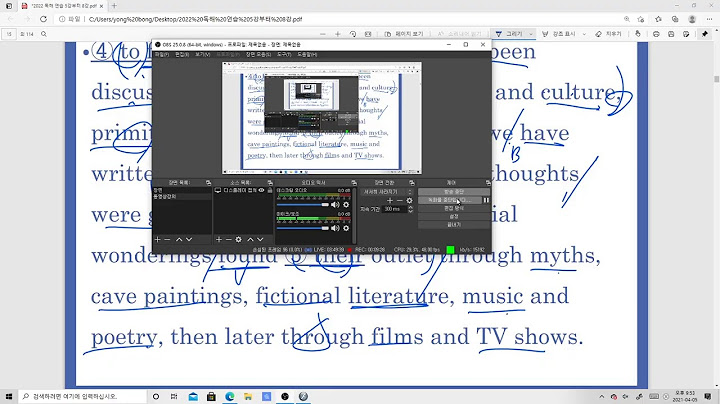The width and height of the screenshot is (720, 404).
Task: Pin the PDF toolbar
Action: pos(705,34)
